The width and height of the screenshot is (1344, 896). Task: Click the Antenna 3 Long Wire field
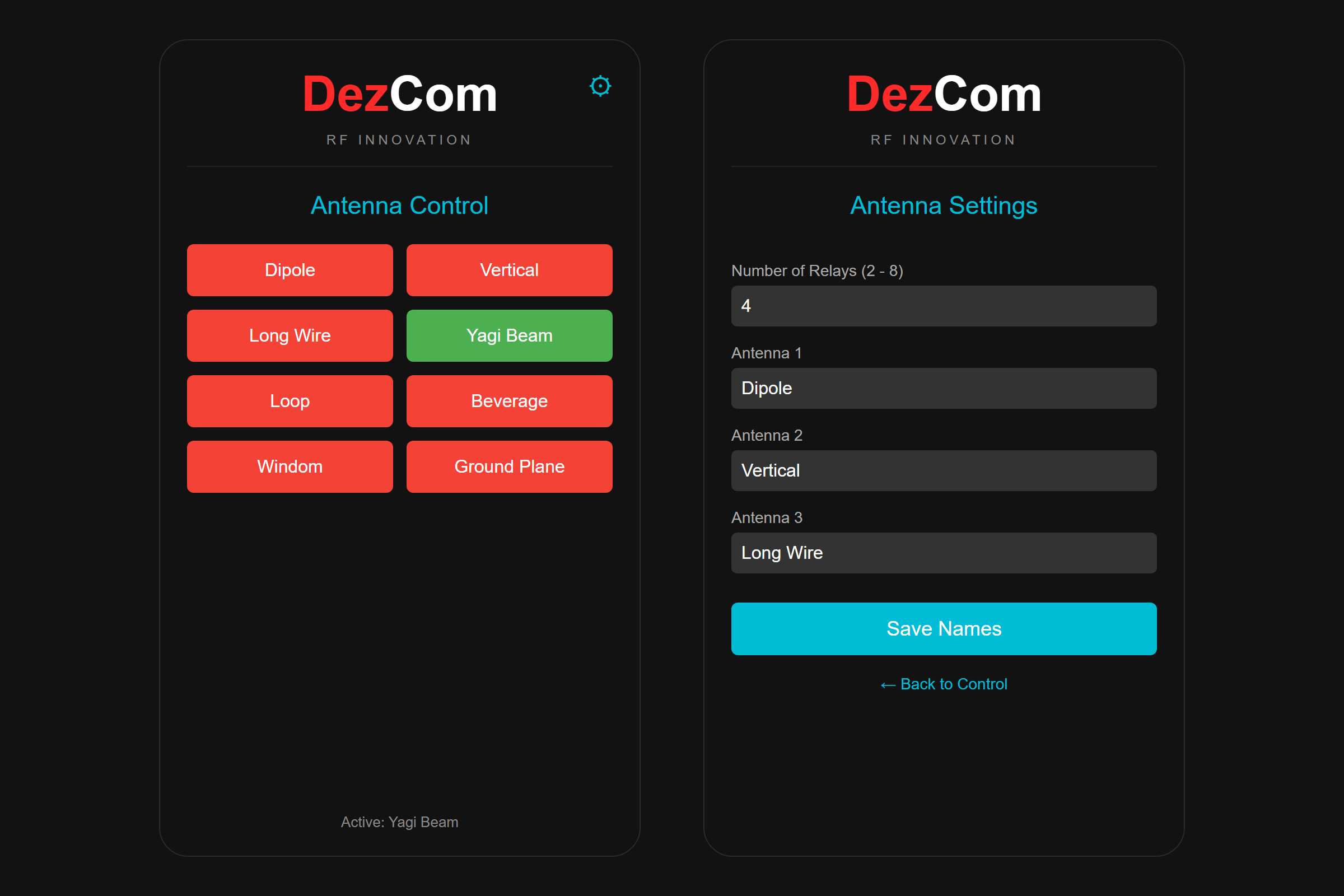coord(944,553)
